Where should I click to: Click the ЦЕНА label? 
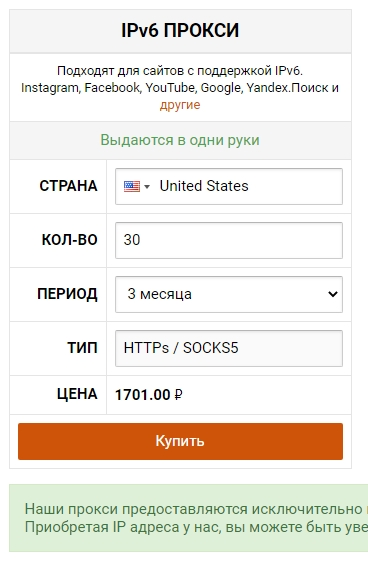click(77, 394)
